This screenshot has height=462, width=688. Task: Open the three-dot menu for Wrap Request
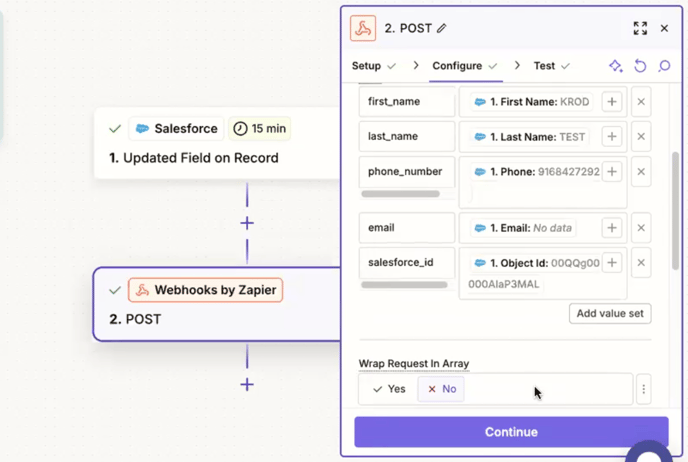click(643, 389)
